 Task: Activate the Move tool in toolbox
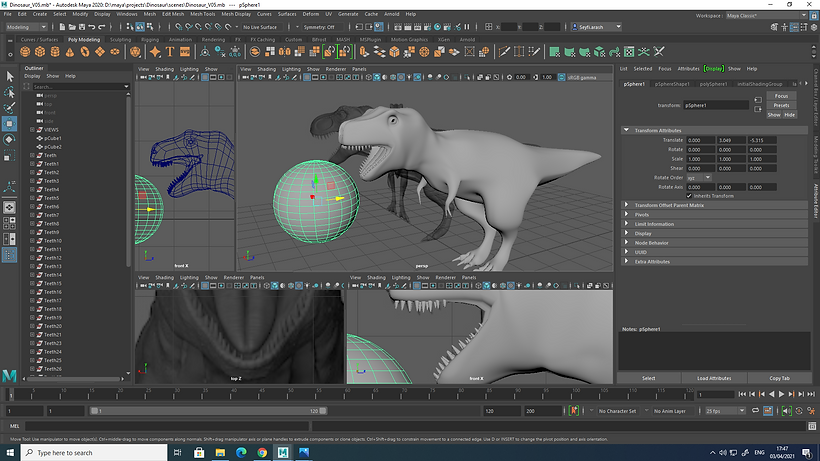click(x=9, y=124)
